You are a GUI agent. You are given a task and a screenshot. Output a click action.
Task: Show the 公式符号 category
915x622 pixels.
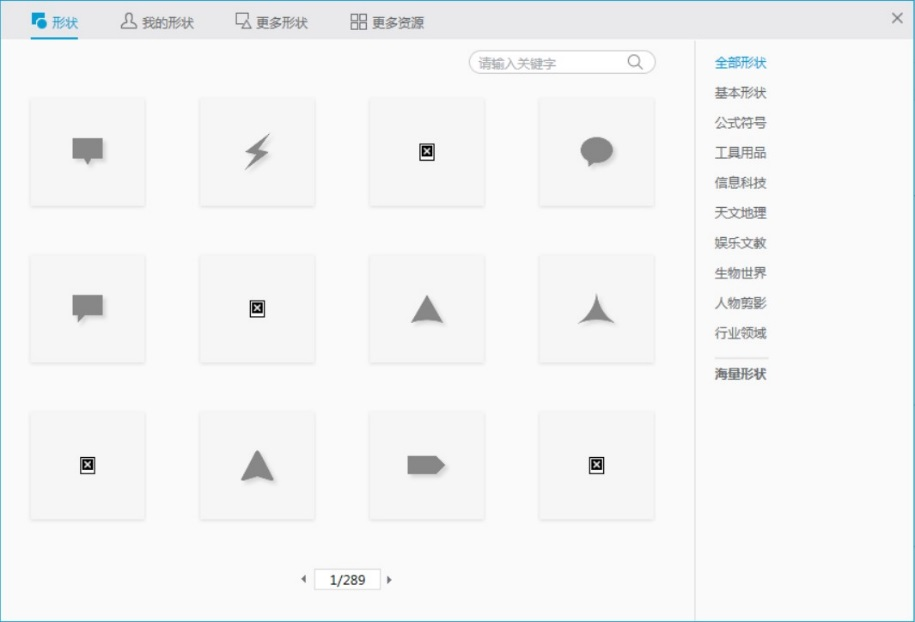click(740, 123)
